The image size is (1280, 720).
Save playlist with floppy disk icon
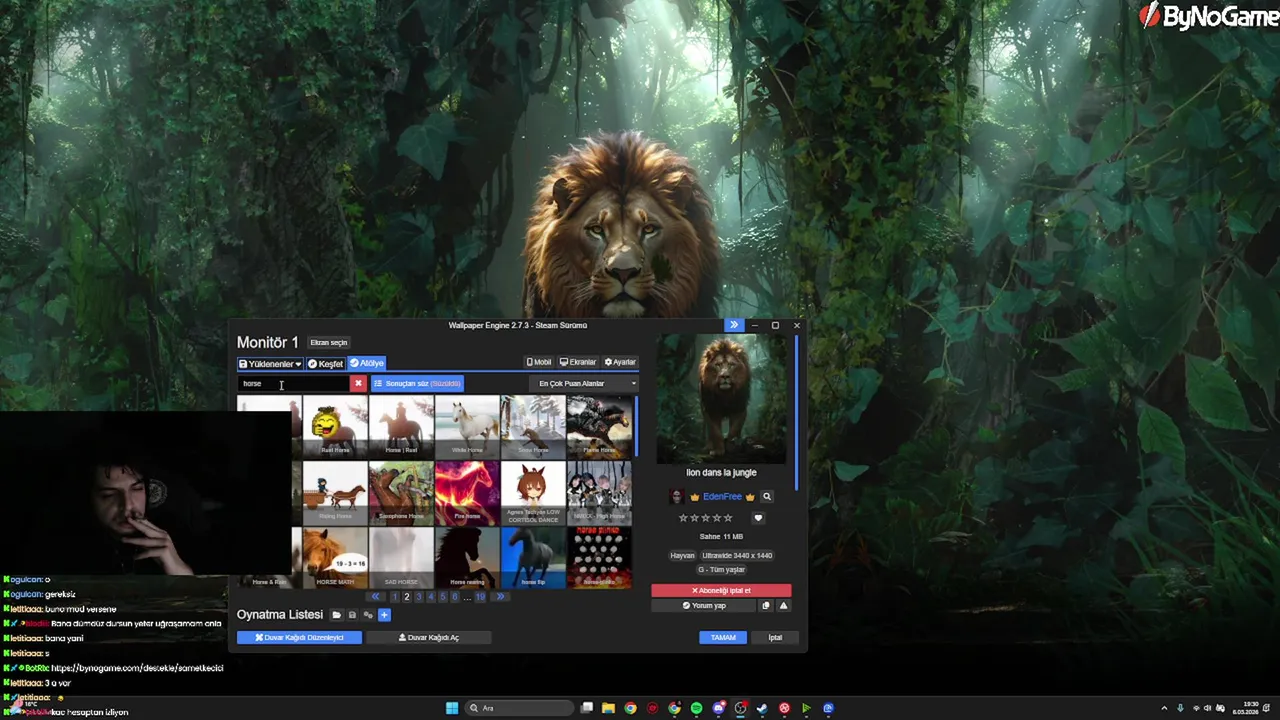pyautogui.click(x=352, y=615)
